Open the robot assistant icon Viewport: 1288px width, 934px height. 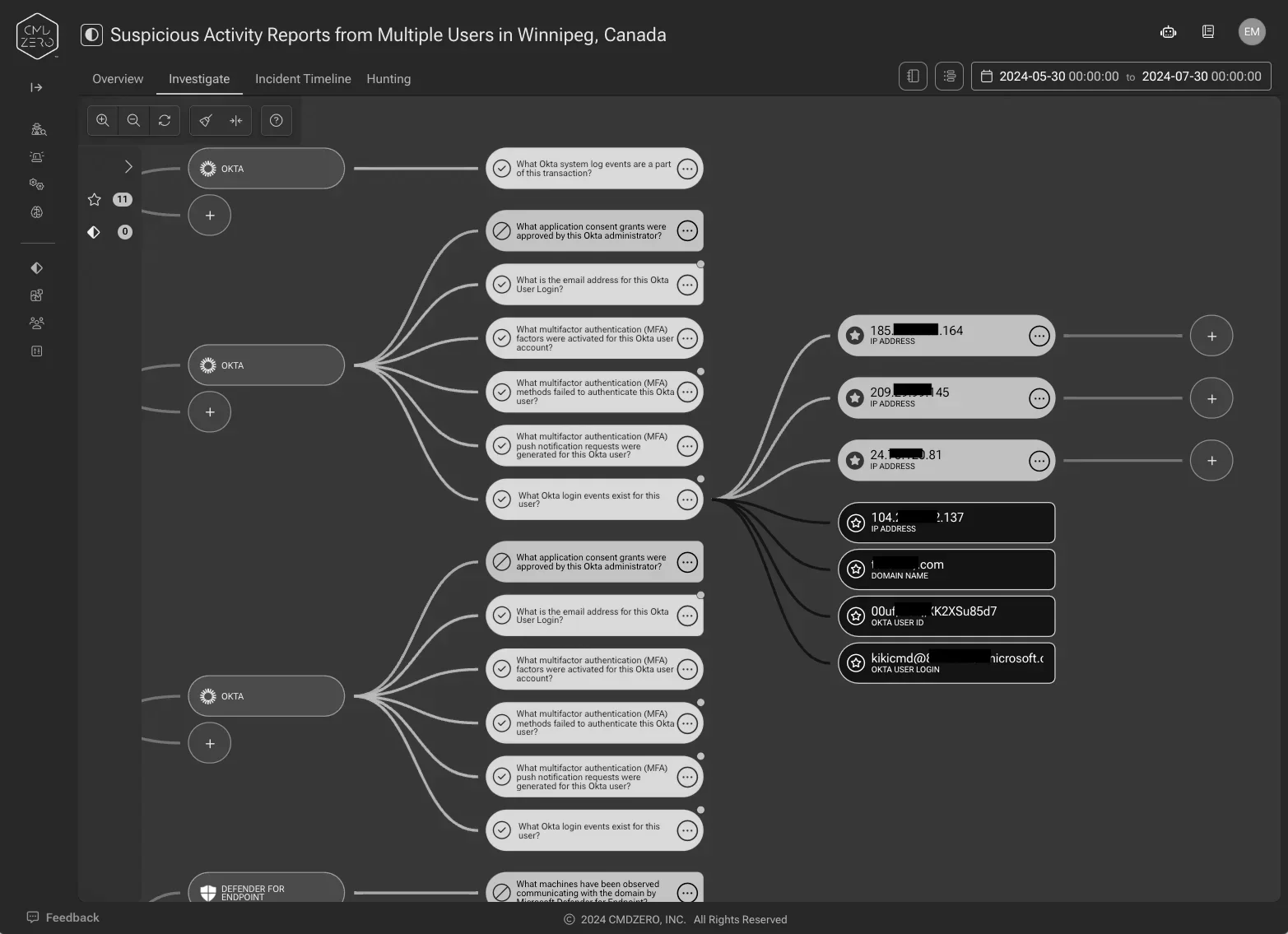pyautogui.click(x=1168, y=32)
